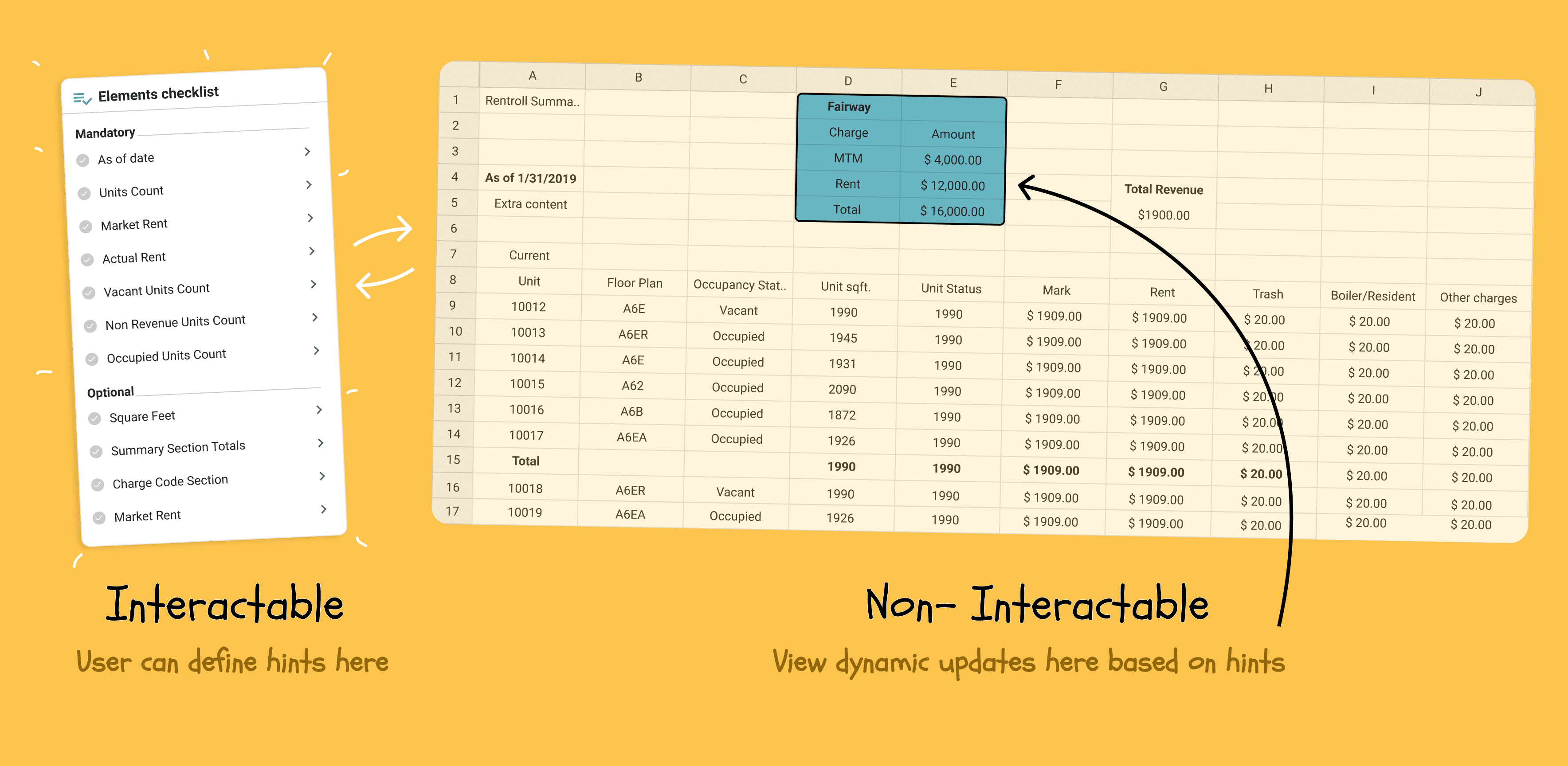The image size is (1568, 766).
Task: Expand the mandatory Market Rent chevron
Action: [x=310, y=218]
